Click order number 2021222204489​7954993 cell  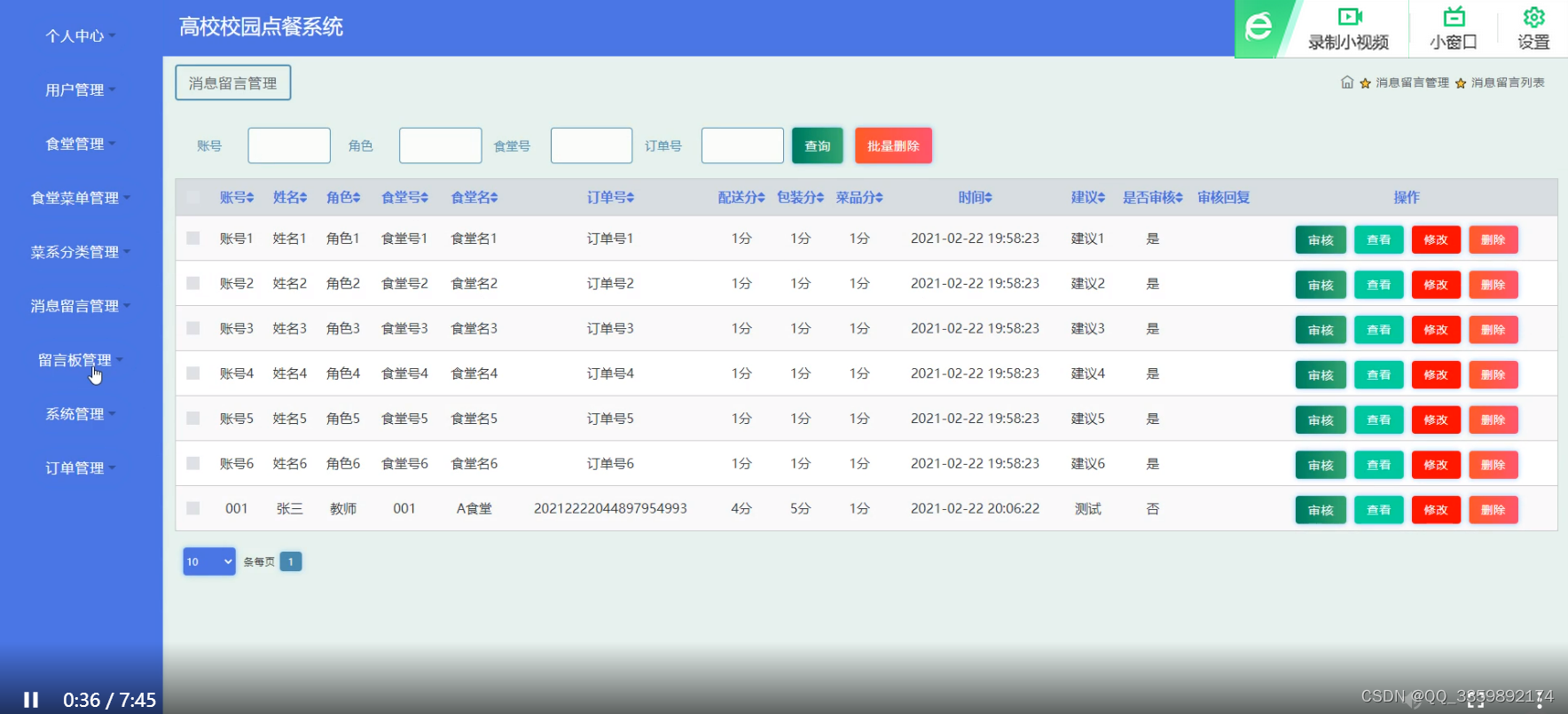[x=610, y=509]
